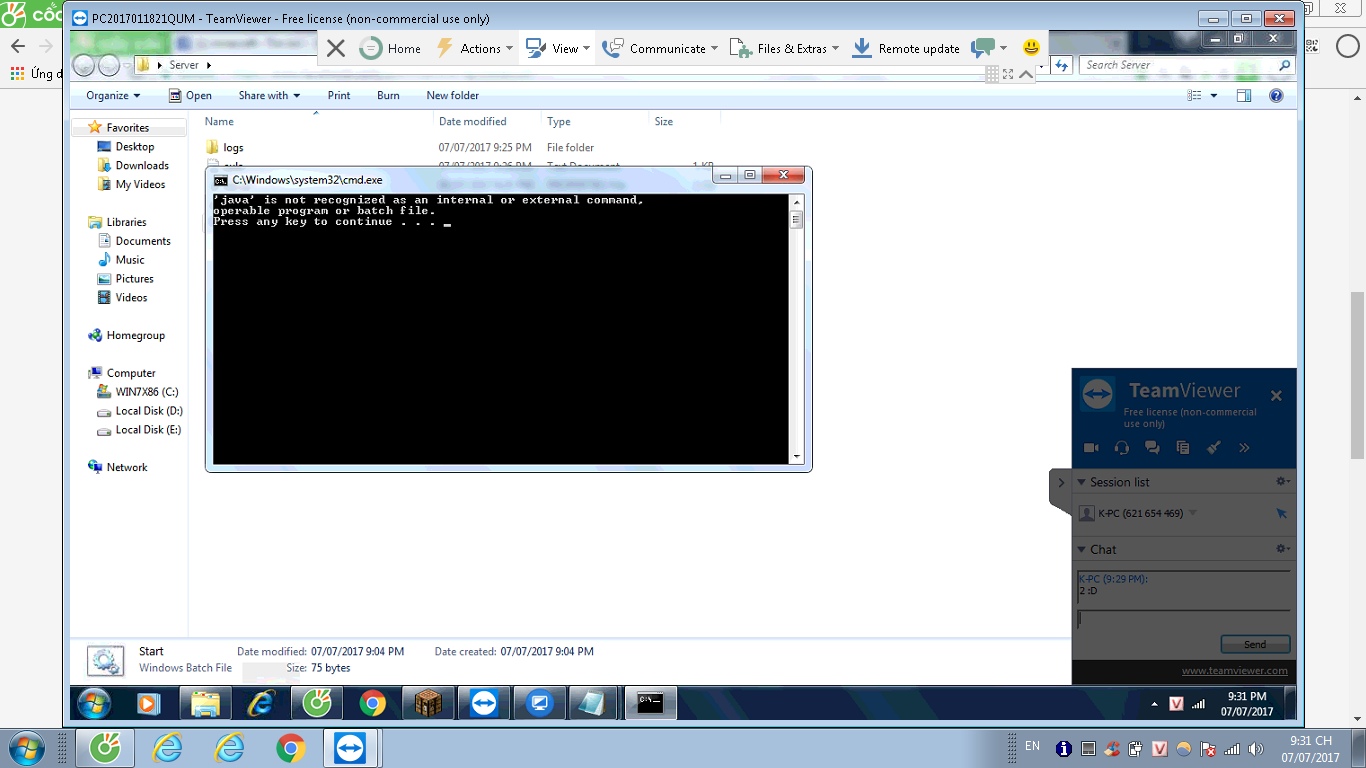Click the whiteboard brush icon in TeamViewer panel

tap(1214, 448)
